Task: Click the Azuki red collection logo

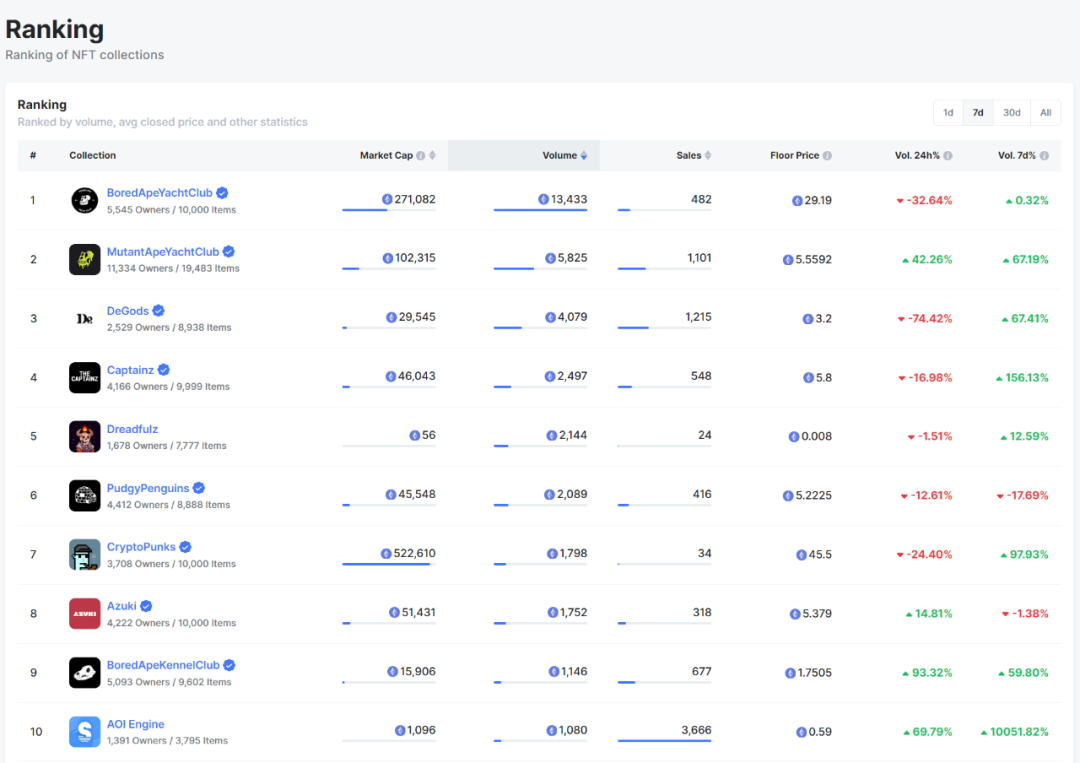Action: (85, 614)
